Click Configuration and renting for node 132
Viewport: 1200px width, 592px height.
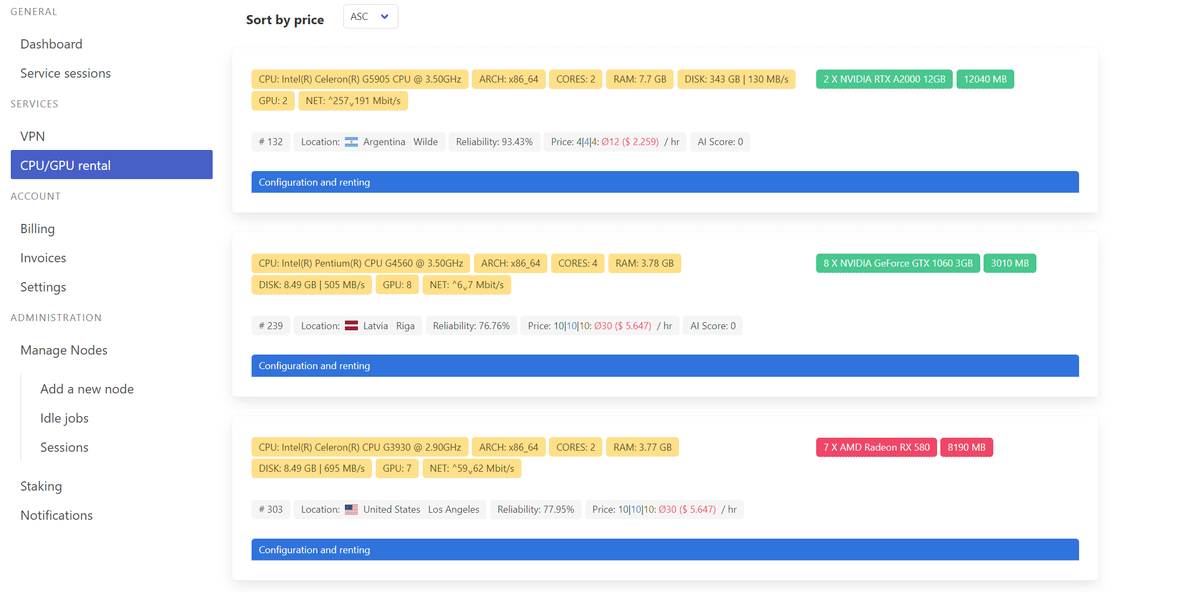click(x=664, y=182)
